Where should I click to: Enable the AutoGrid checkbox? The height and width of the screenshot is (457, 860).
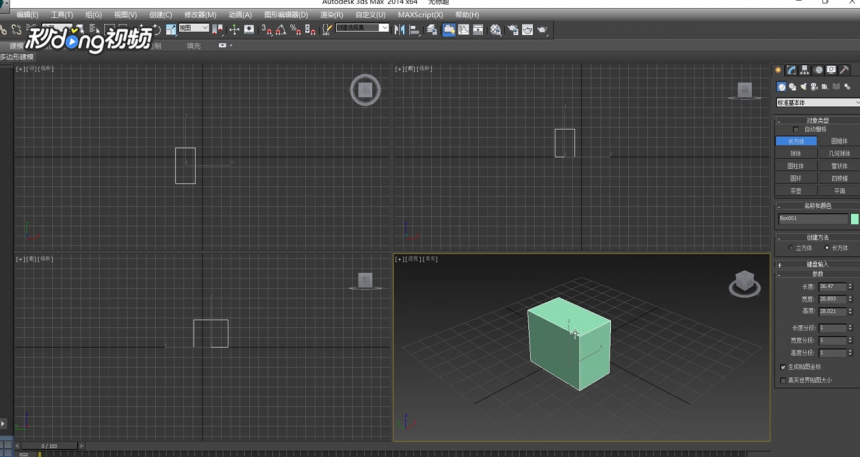pos(796,129)
